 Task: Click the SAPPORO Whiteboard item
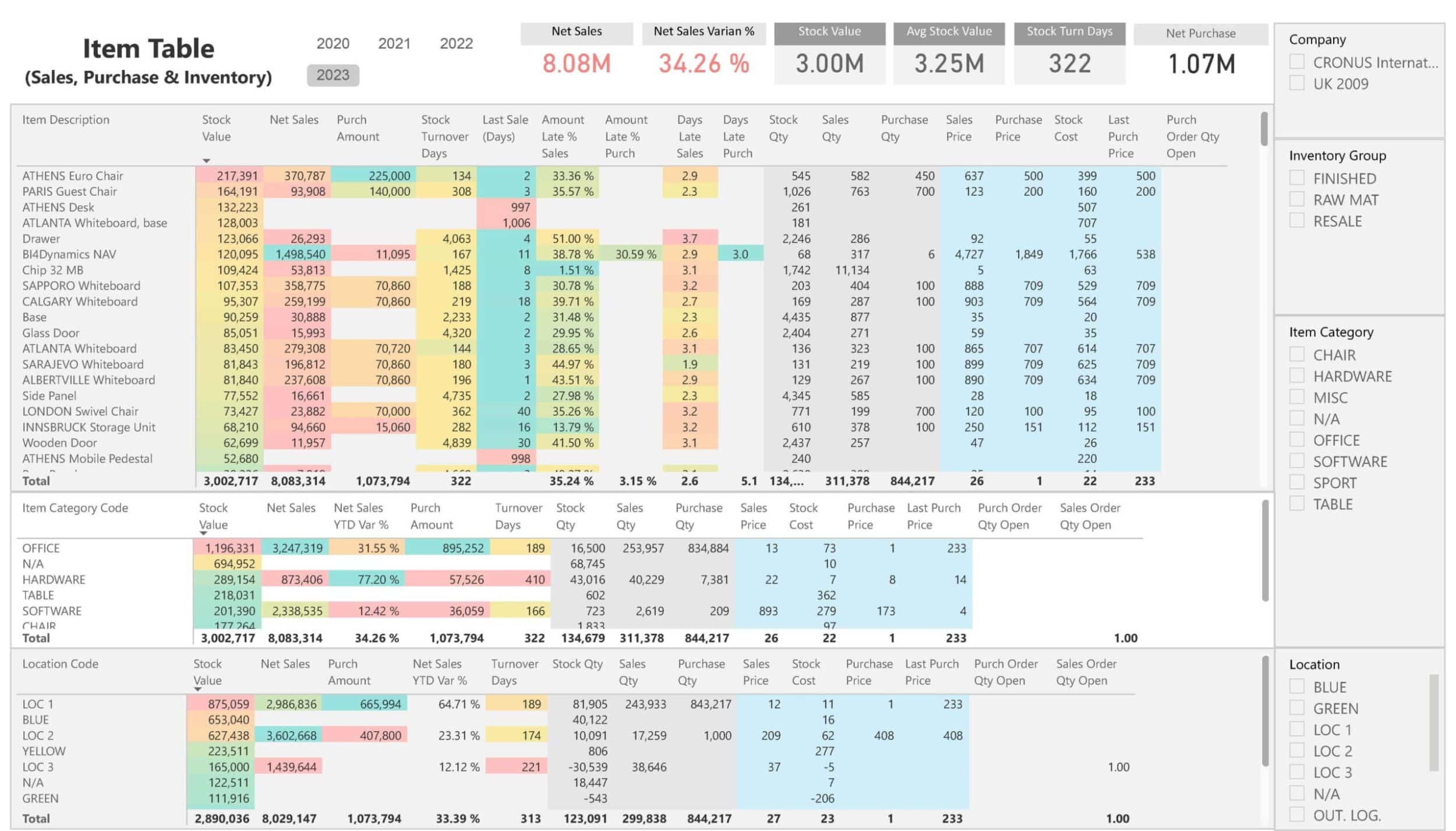[81, 286]
